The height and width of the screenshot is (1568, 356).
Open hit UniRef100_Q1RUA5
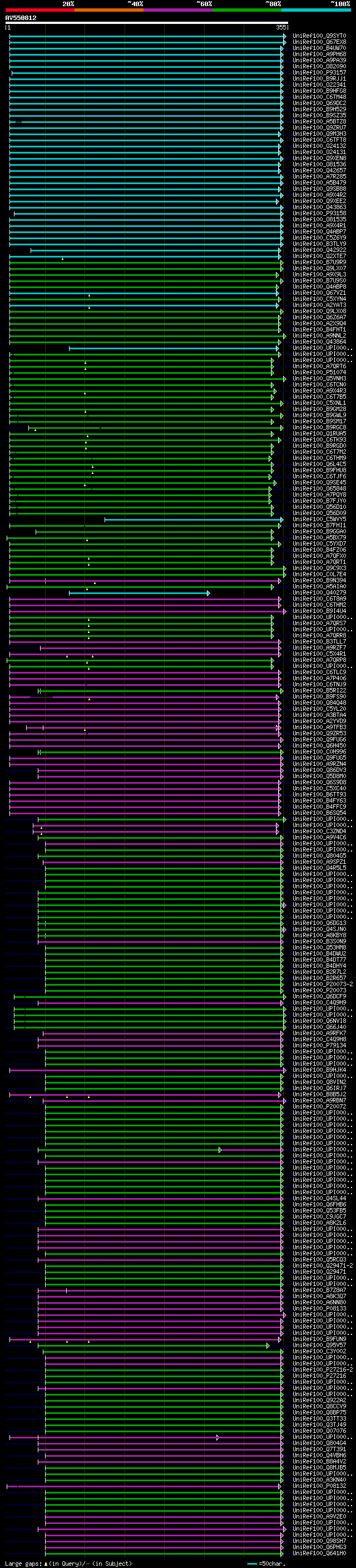coord(319,434)
